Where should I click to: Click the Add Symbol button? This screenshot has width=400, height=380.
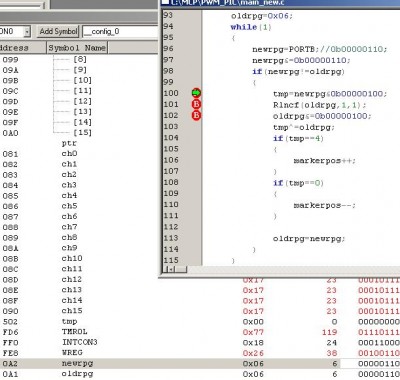click(x=58, y=32)
